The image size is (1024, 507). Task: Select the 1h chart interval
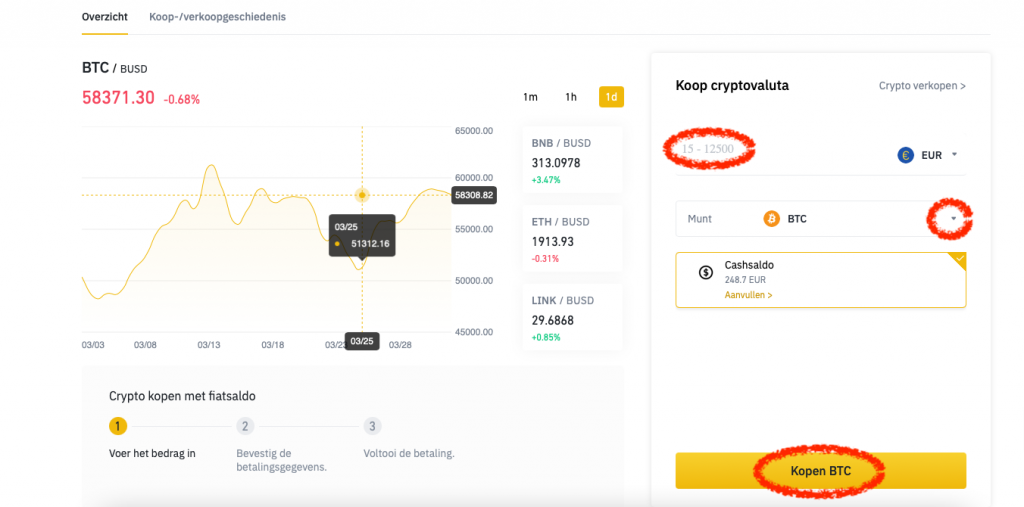(x=571, y=97)
